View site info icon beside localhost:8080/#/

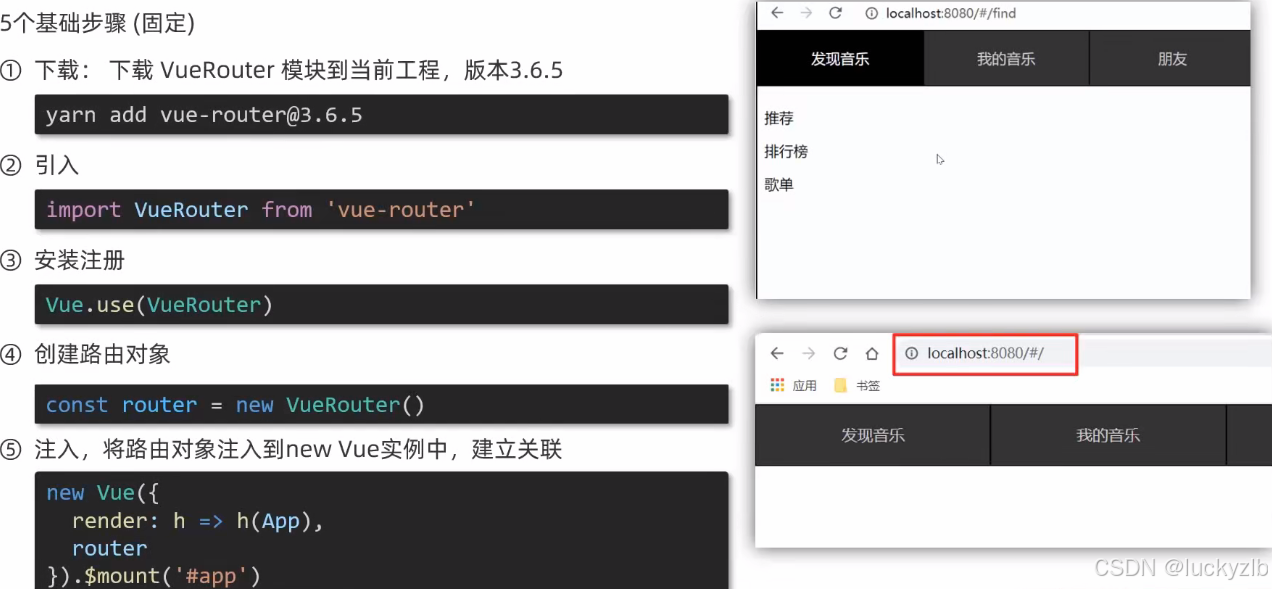point(911,353)
